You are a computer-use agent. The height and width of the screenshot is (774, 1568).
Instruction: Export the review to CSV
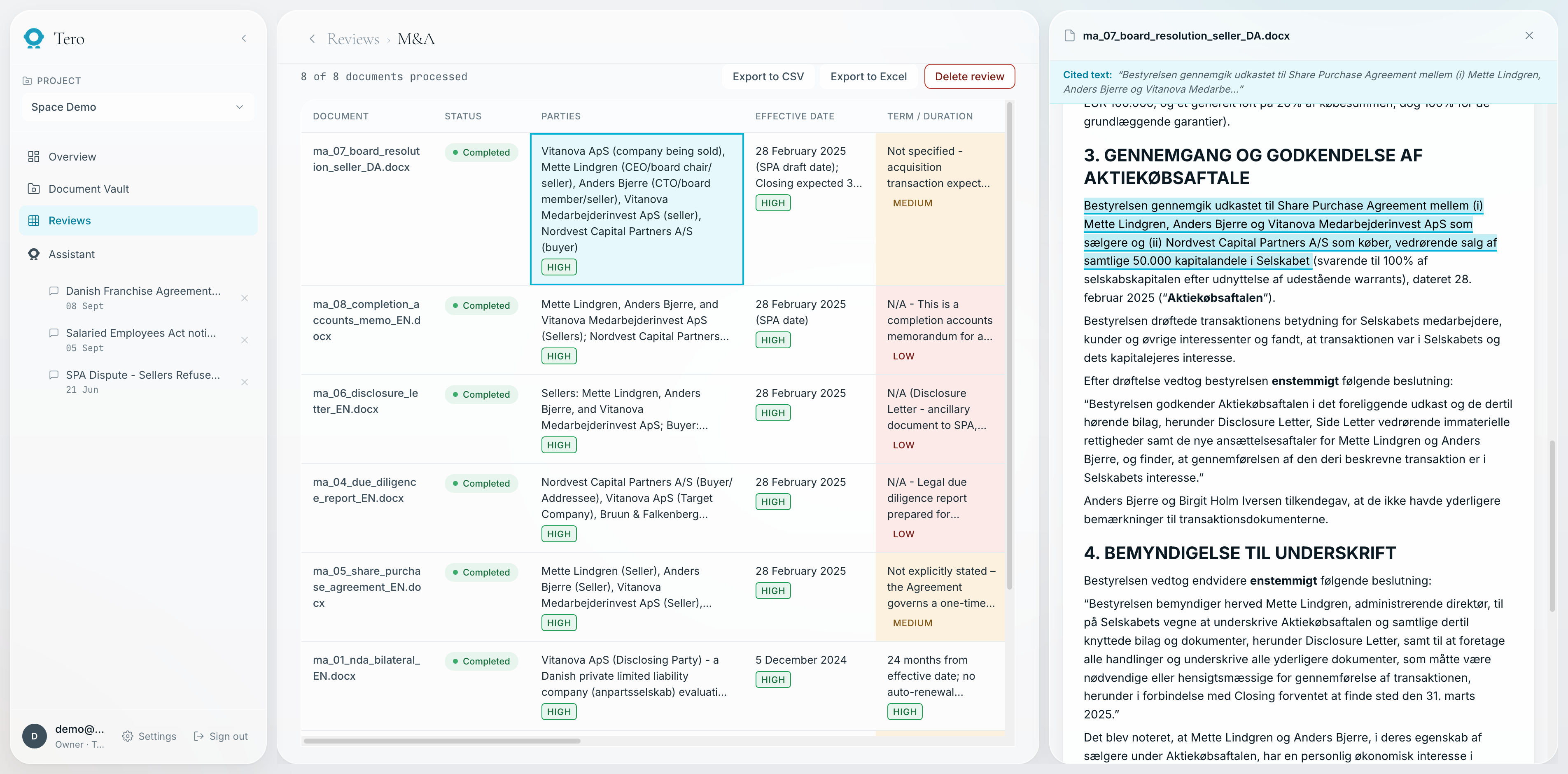[768, 77]
